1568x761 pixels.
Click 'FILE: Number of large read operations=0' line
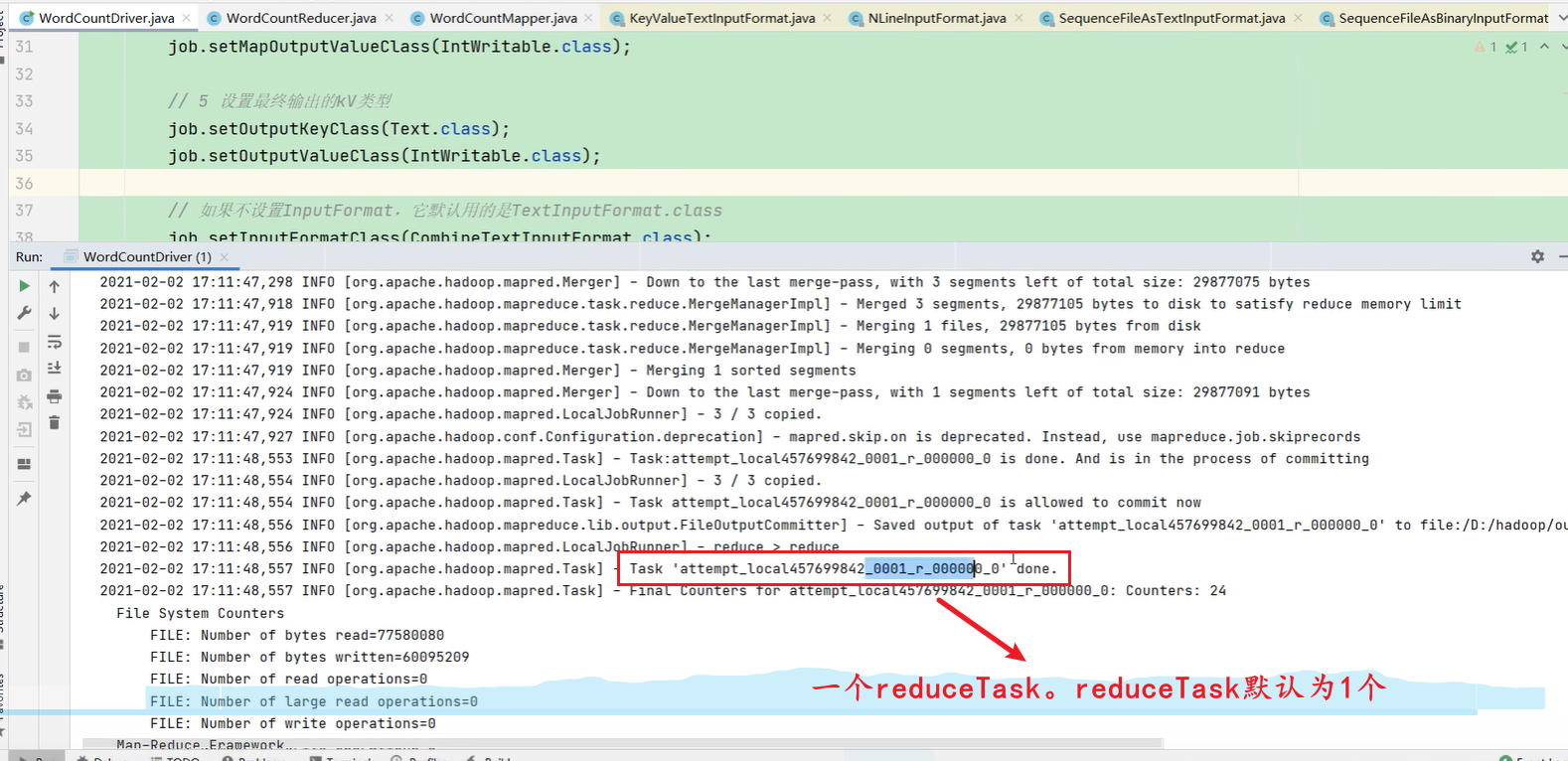pos(314,701)
